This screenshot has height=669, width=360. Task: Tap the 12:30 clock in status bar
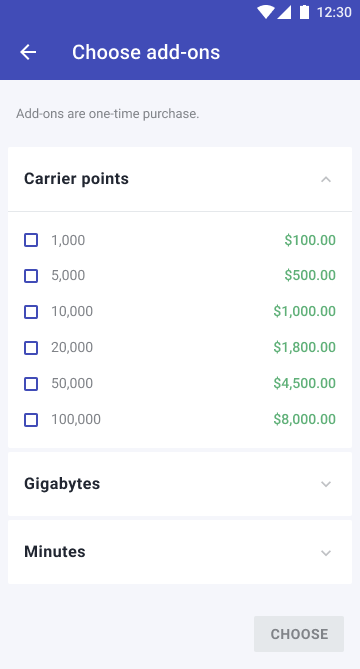point(334,12)
